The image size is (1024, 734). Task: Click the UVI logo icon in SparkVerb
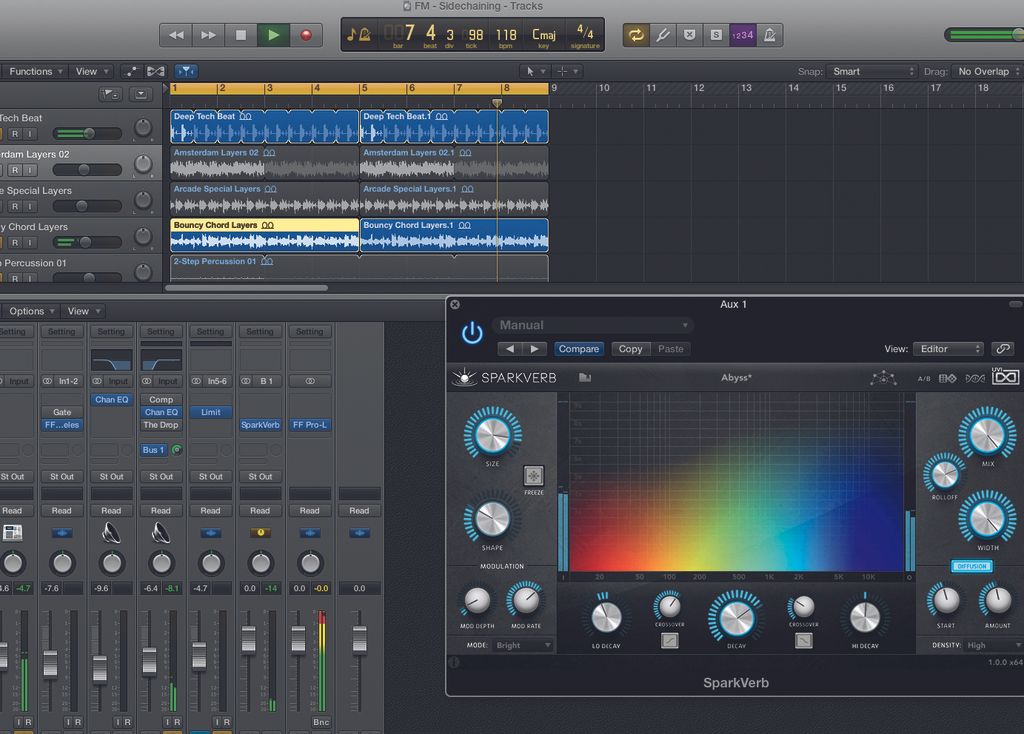(1004, 376)
